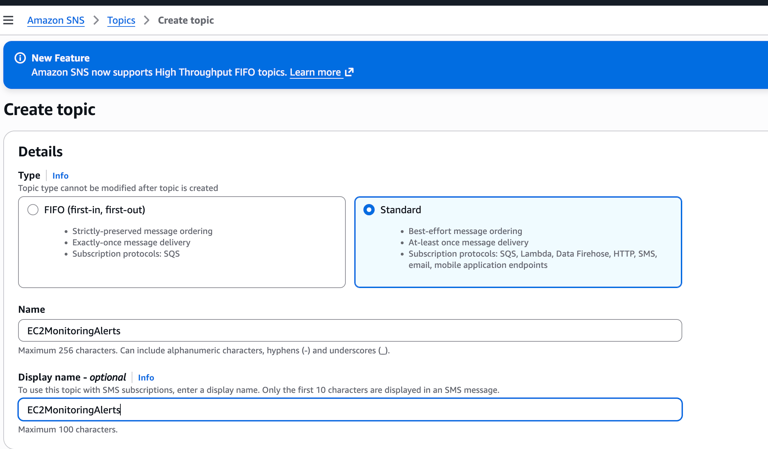Click the 'Maximum 256 characters' hint text

204,351
